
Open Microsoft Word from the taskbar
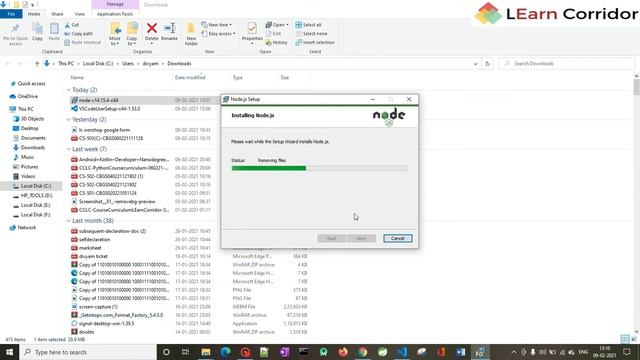click(x=461, y=352)
